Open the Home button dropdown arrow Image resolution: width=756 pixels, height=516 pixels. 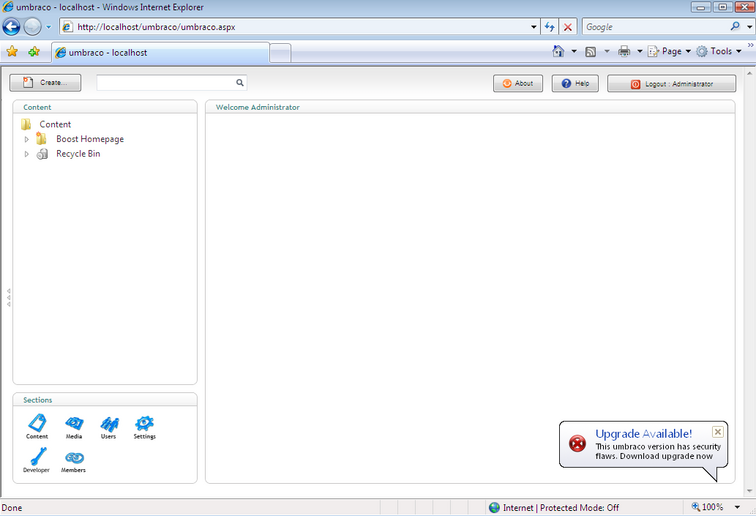pos(574,51)
